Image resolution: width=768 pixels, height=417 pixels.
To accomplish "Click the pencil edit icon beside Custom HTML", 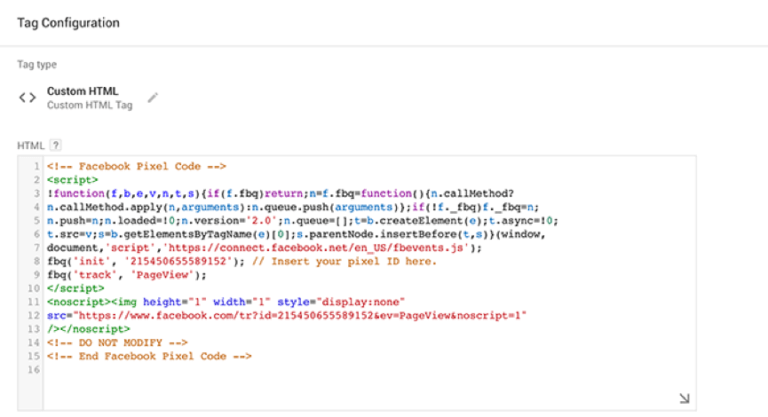I will [153, 98].
